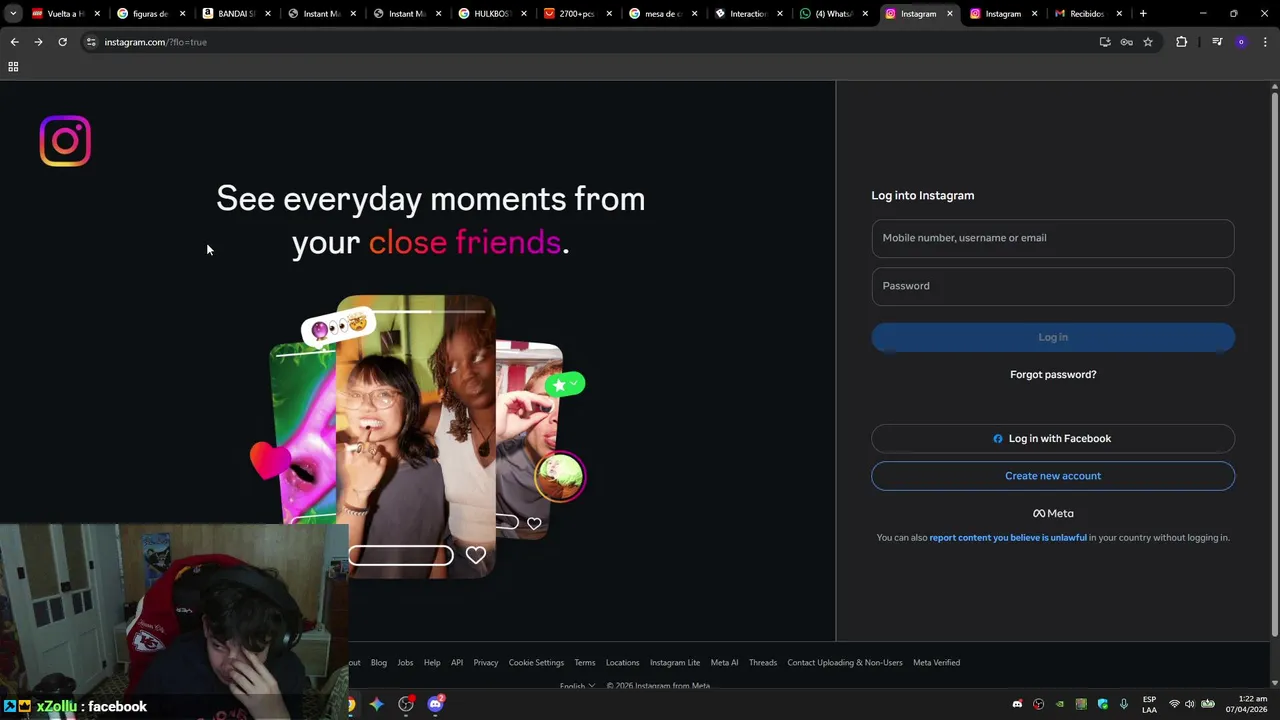Go forward in browser history

tap(38, 42)
